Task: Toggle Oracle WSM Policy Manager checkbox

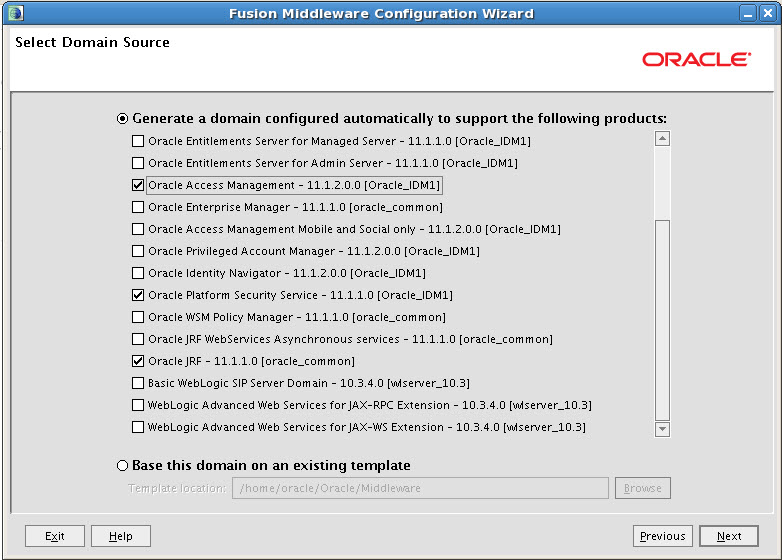Action: (138, 317)
